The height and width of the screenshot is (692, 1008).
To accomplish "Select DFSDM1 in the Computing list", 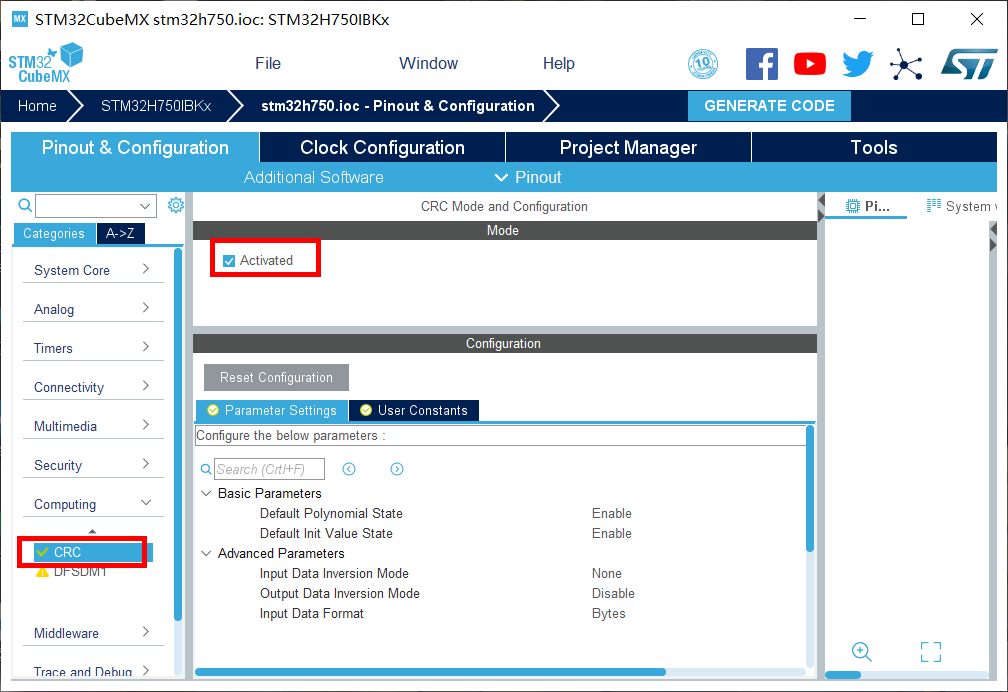I will tap(79, 572).
